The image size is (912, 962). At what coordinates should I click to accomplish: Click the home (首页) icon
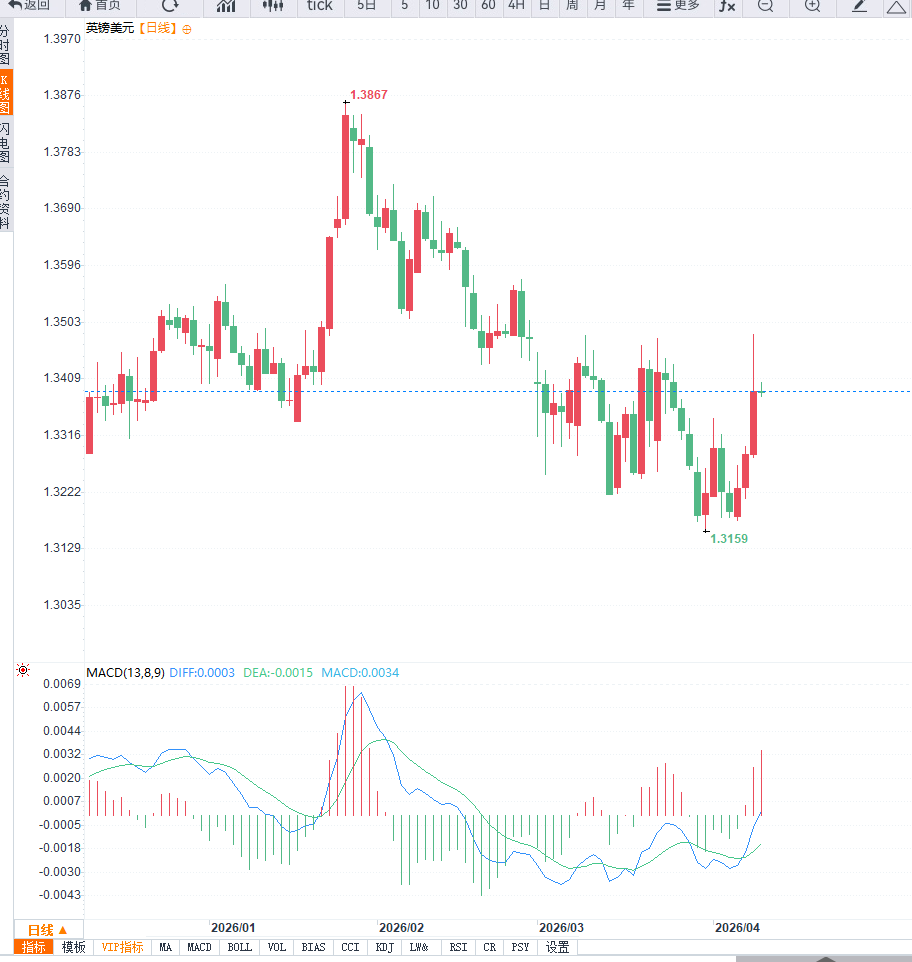coord(99,6)
